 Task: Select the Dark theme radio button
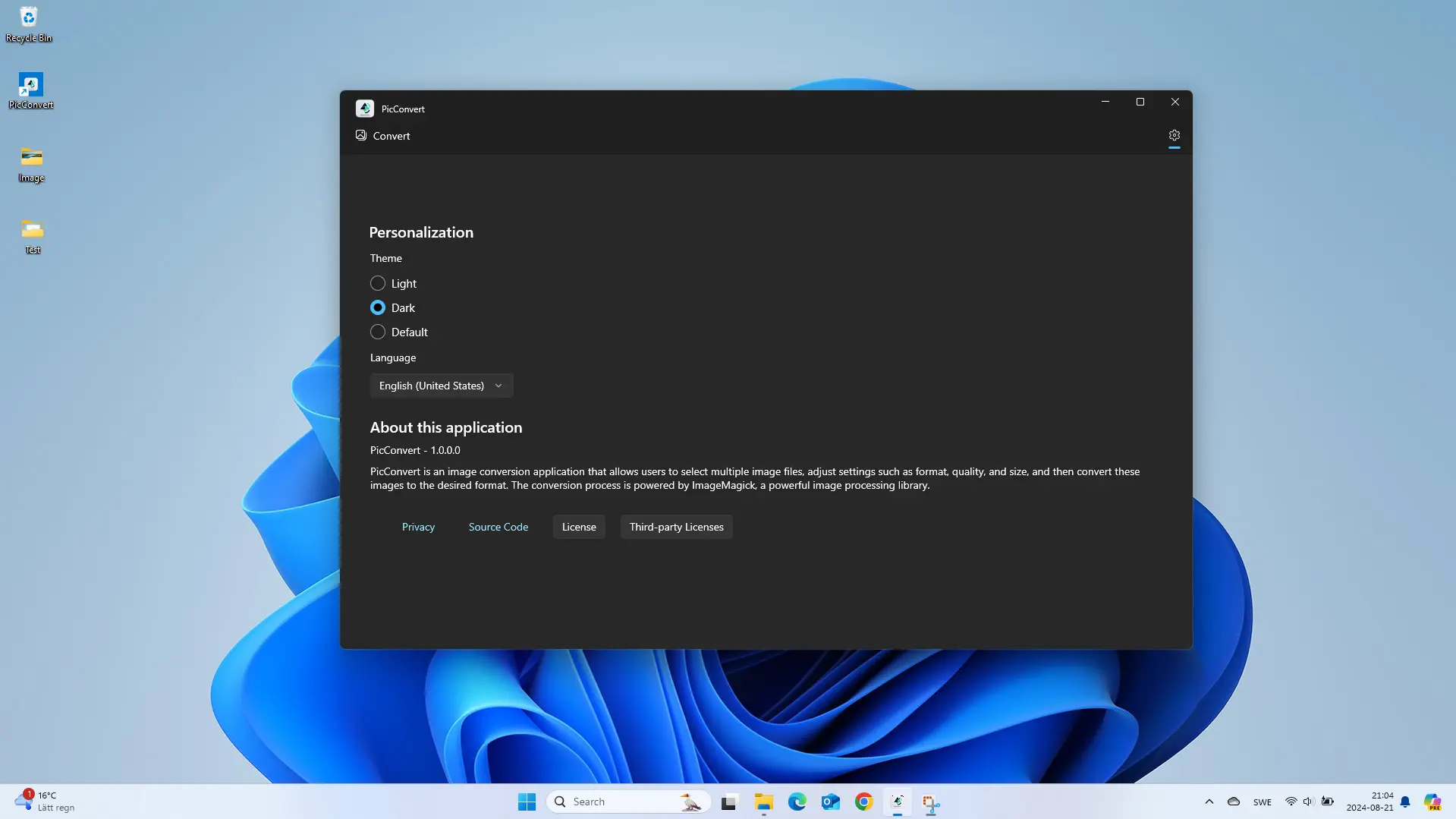(378, 307)
